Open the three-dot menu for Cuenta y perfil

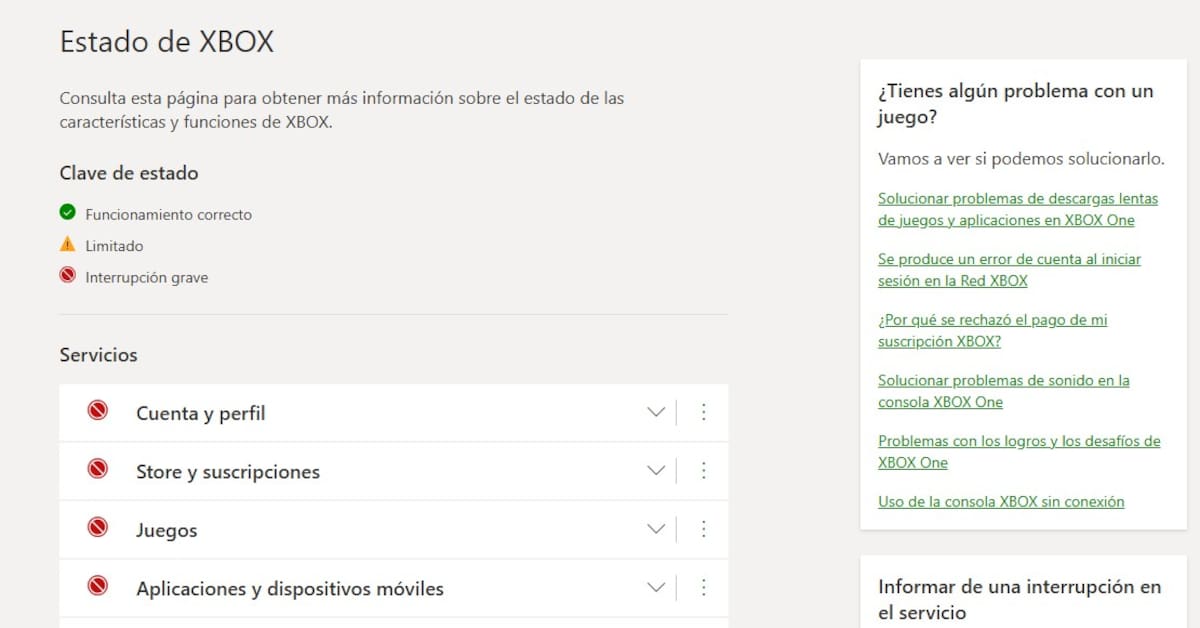tap(703, 412)
